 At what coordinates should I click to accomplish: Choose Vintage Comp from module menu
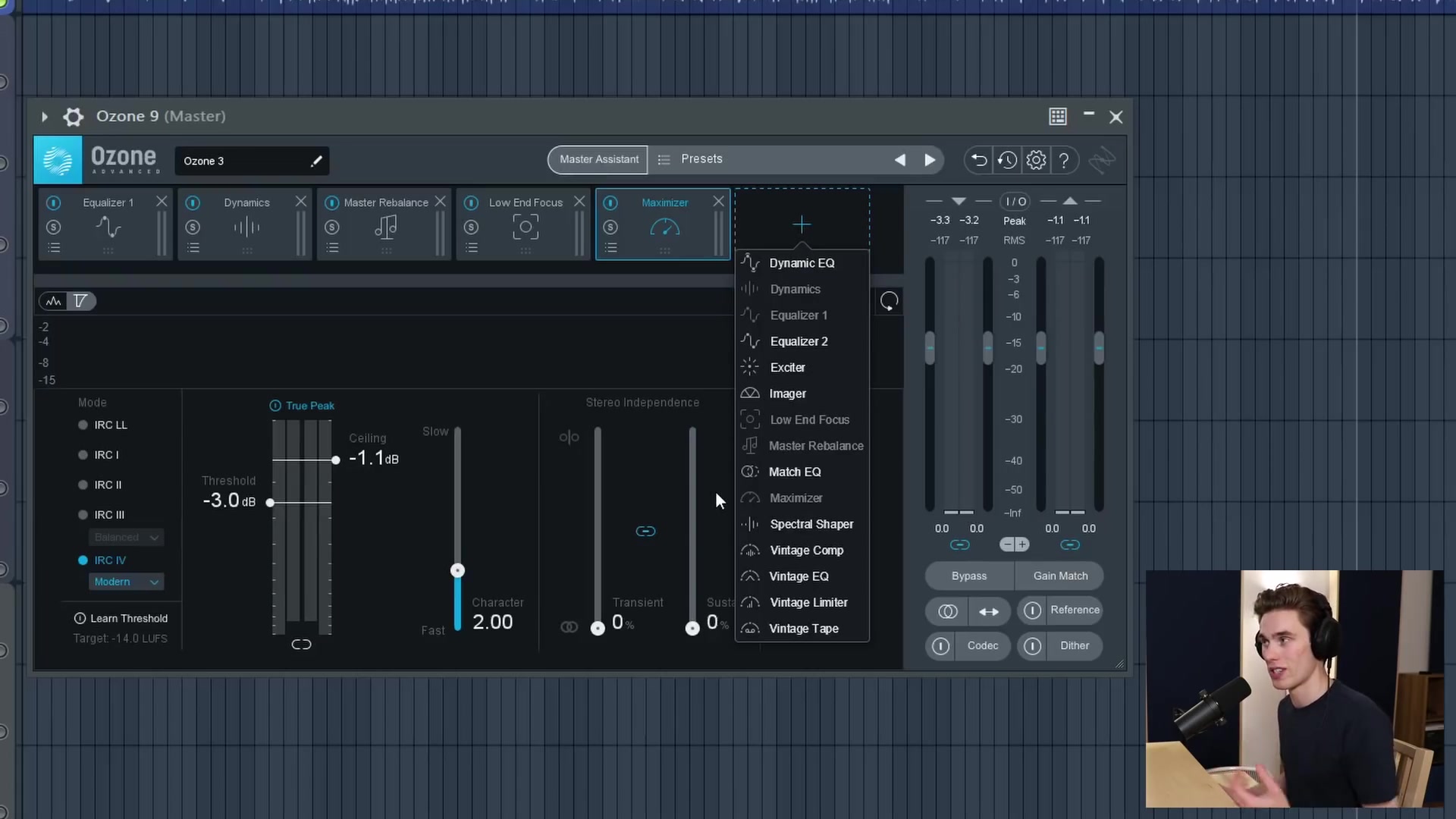(x=802, y=551)
